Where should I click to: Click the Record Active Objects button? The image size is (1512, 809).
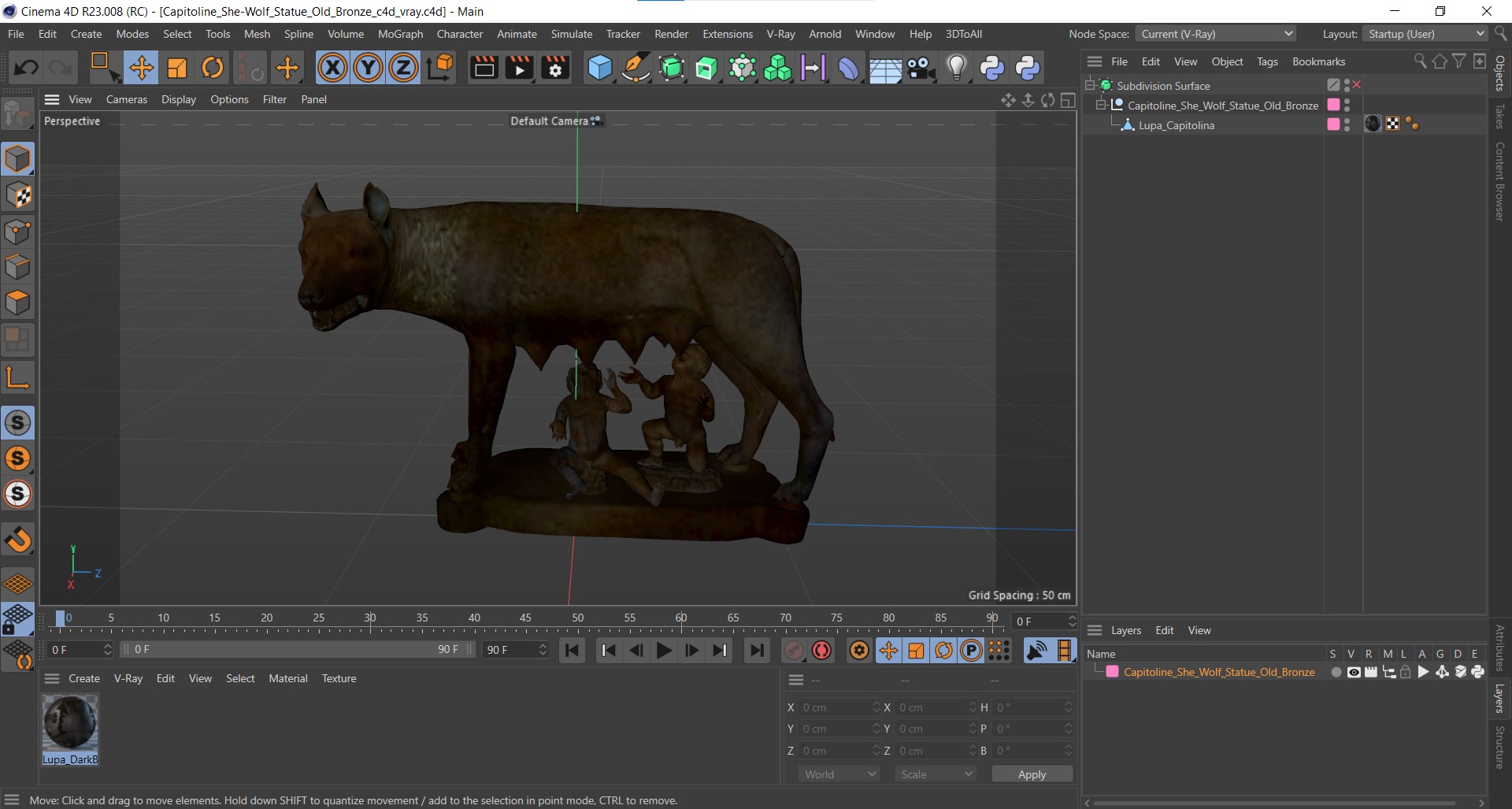click(794, 651)
